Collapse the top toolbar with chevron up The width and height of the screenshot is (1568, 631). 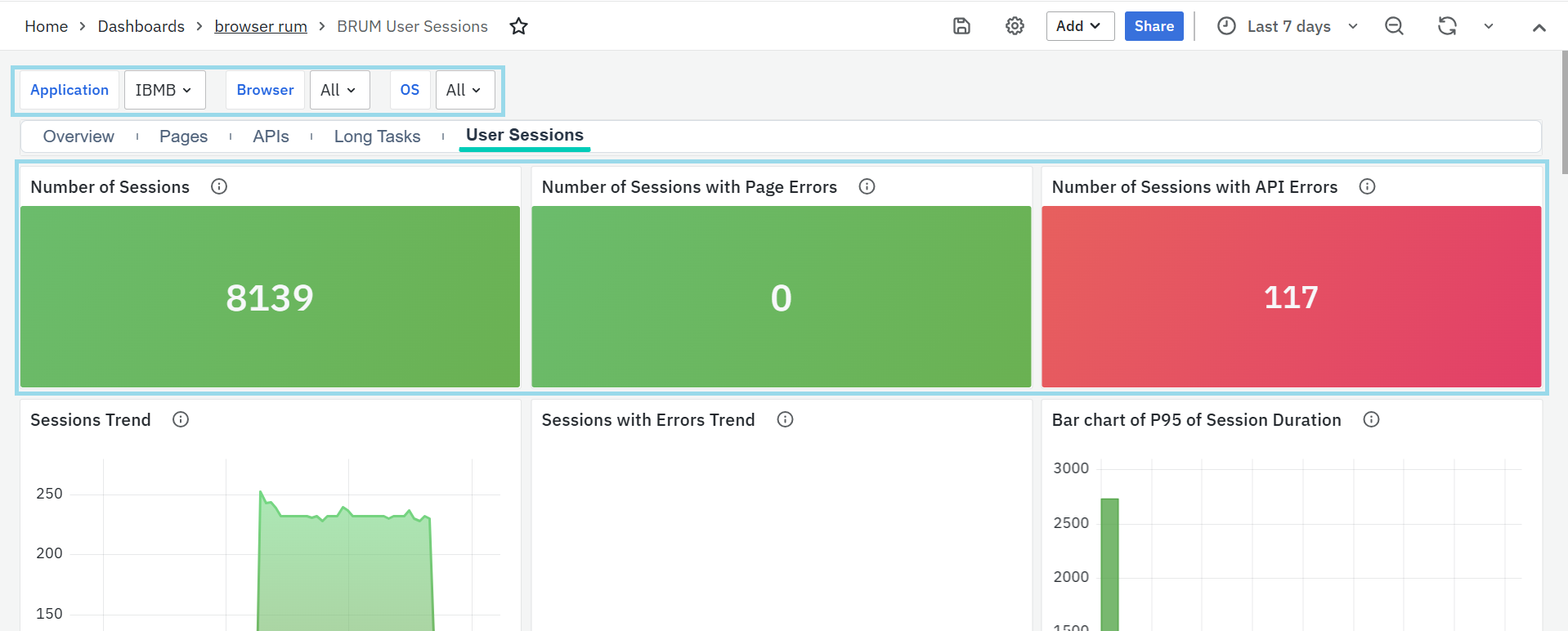(1539, 27)
